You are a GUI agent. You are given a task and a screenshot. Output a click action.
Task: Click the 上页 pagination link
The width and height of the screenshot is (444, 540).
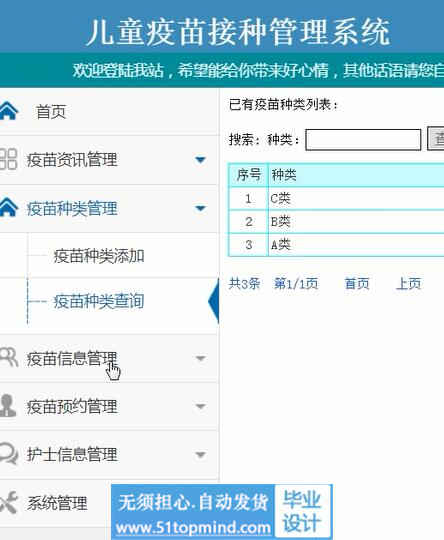tap(409, 284)
